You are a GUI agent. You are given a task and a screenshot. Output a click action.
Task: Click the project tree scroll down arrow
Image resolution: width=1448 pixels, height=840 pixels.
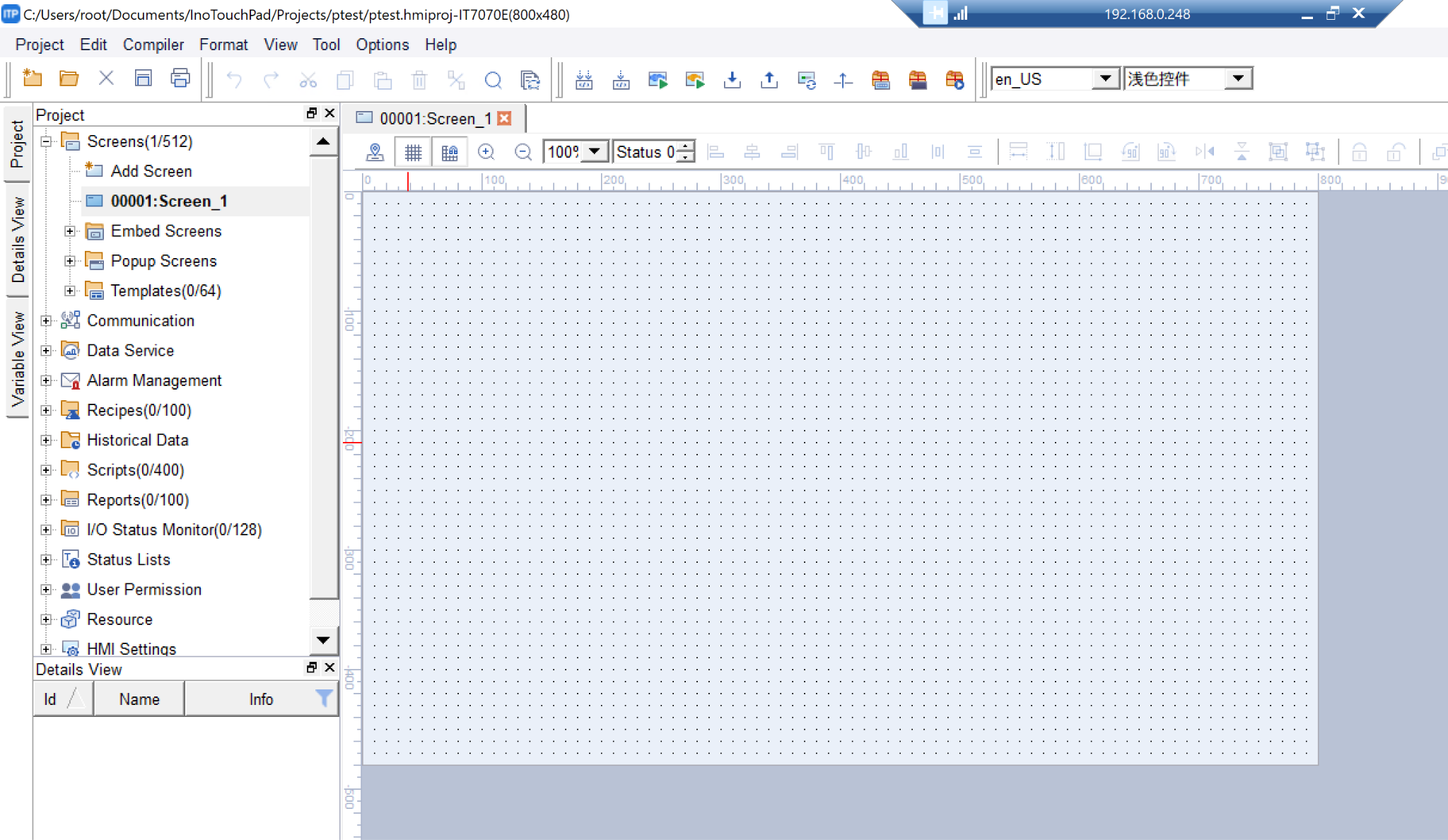323,640
